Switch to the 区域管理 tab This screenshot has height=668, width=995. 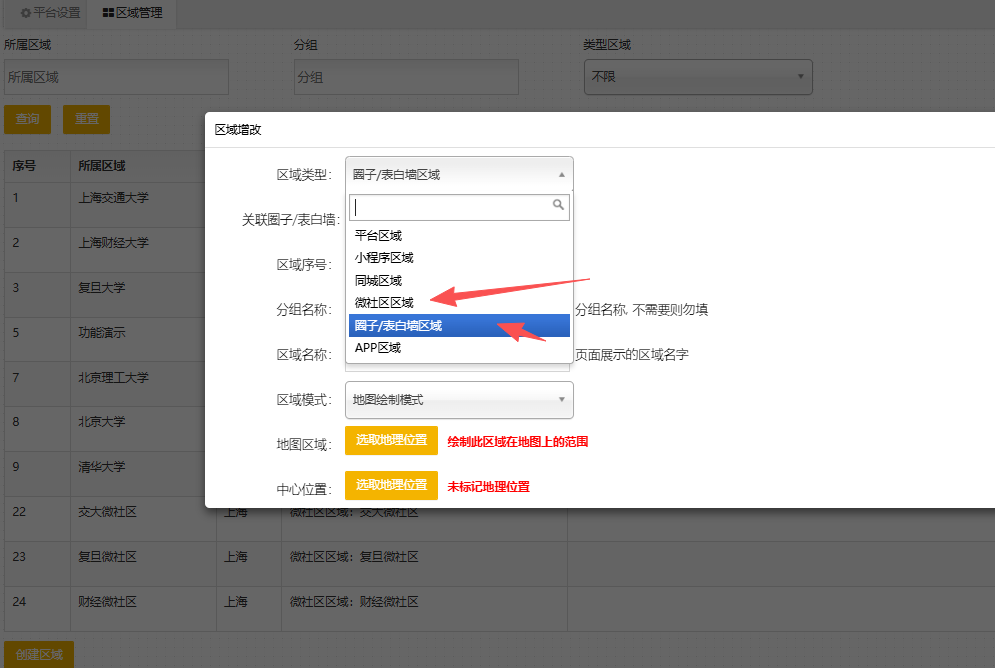click(132, 13)
